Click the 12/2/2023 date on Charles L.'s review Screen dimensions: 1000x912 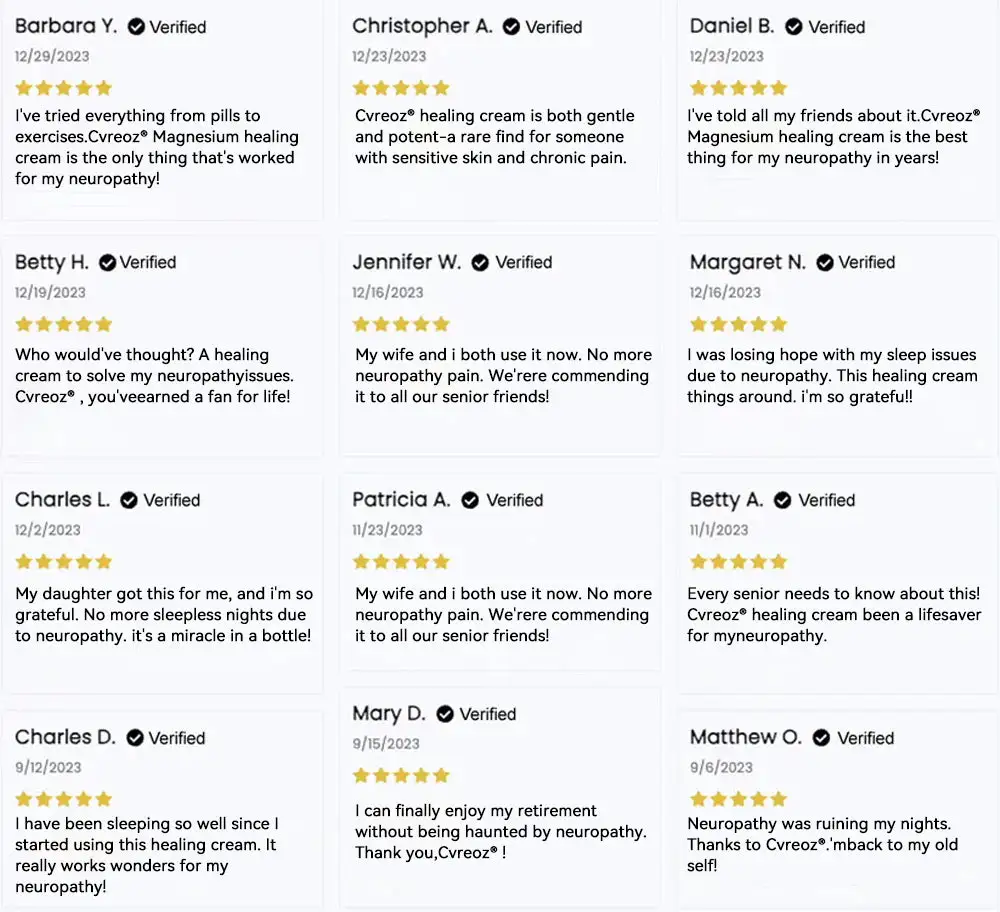(48, 530)
